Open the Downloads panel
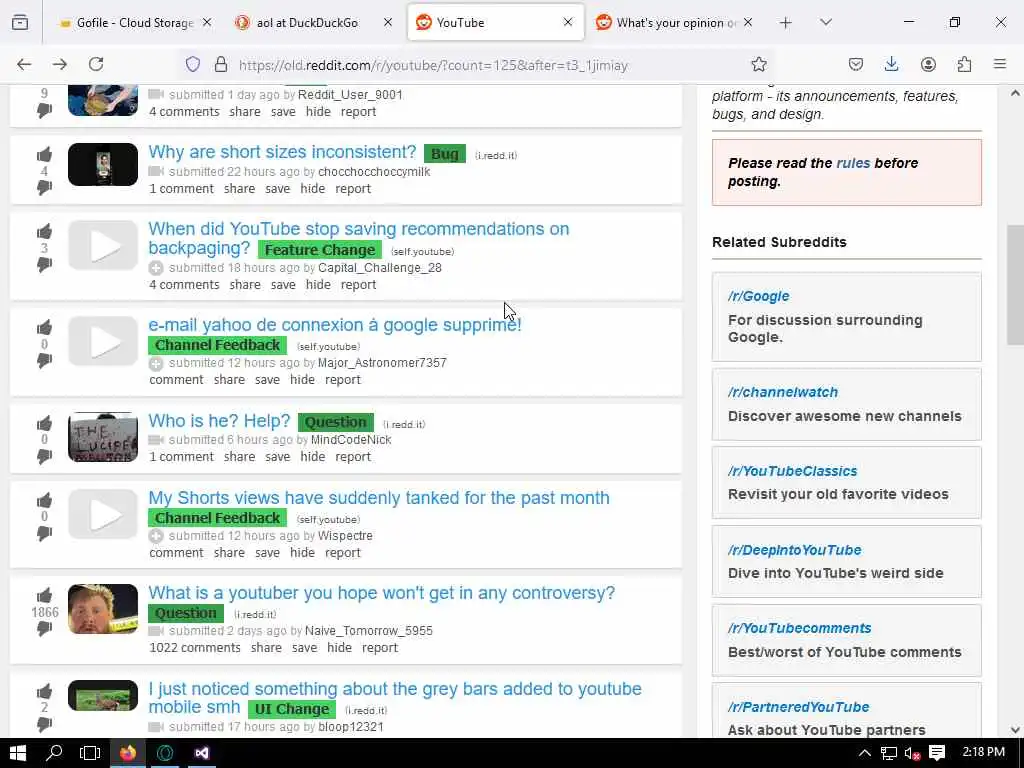The height and width of the screenshot is (768, 1024). pos(891,64)
